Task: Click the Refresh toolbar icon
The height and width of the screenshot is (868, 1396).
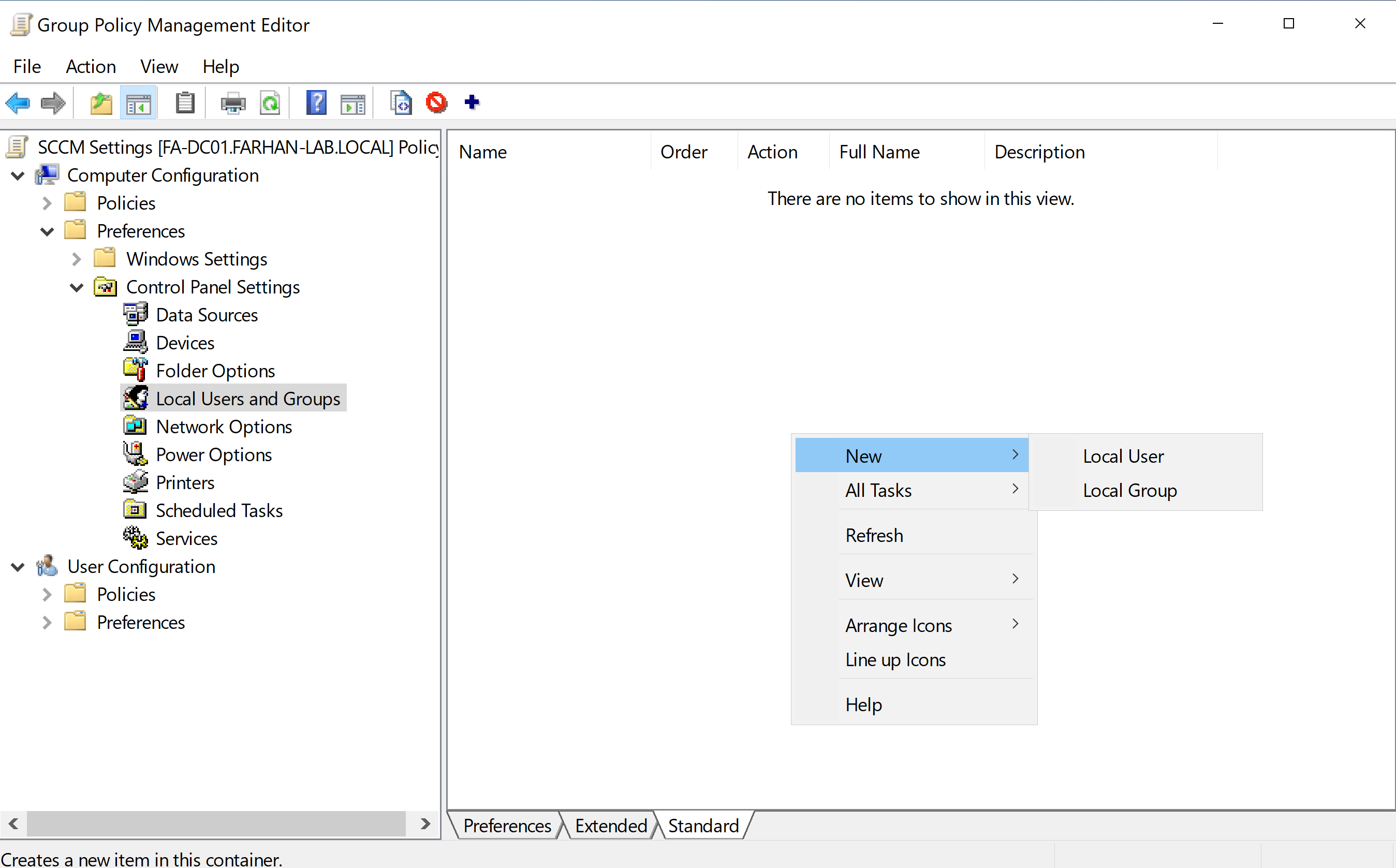Action: (270, 104)
